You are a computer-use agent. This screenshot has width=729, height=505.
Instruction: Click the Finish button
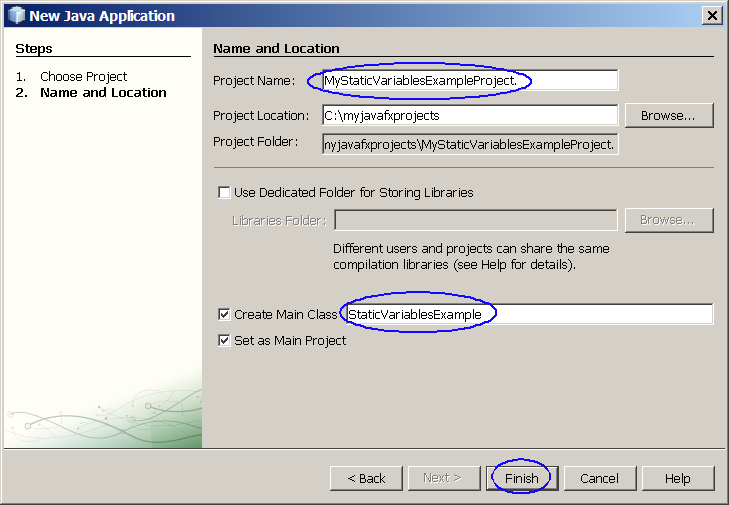522,478
